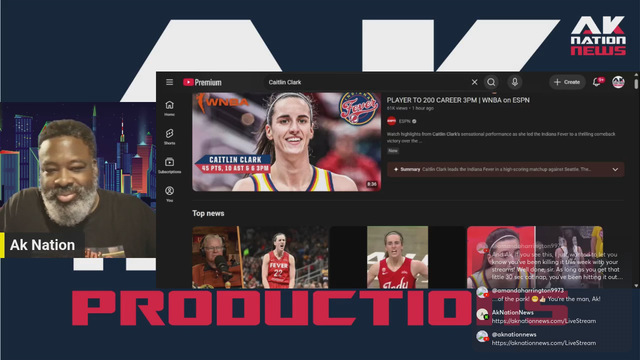Open the account avatar menu
This screenshot has height=360, width=640.
tap(618, 82)
